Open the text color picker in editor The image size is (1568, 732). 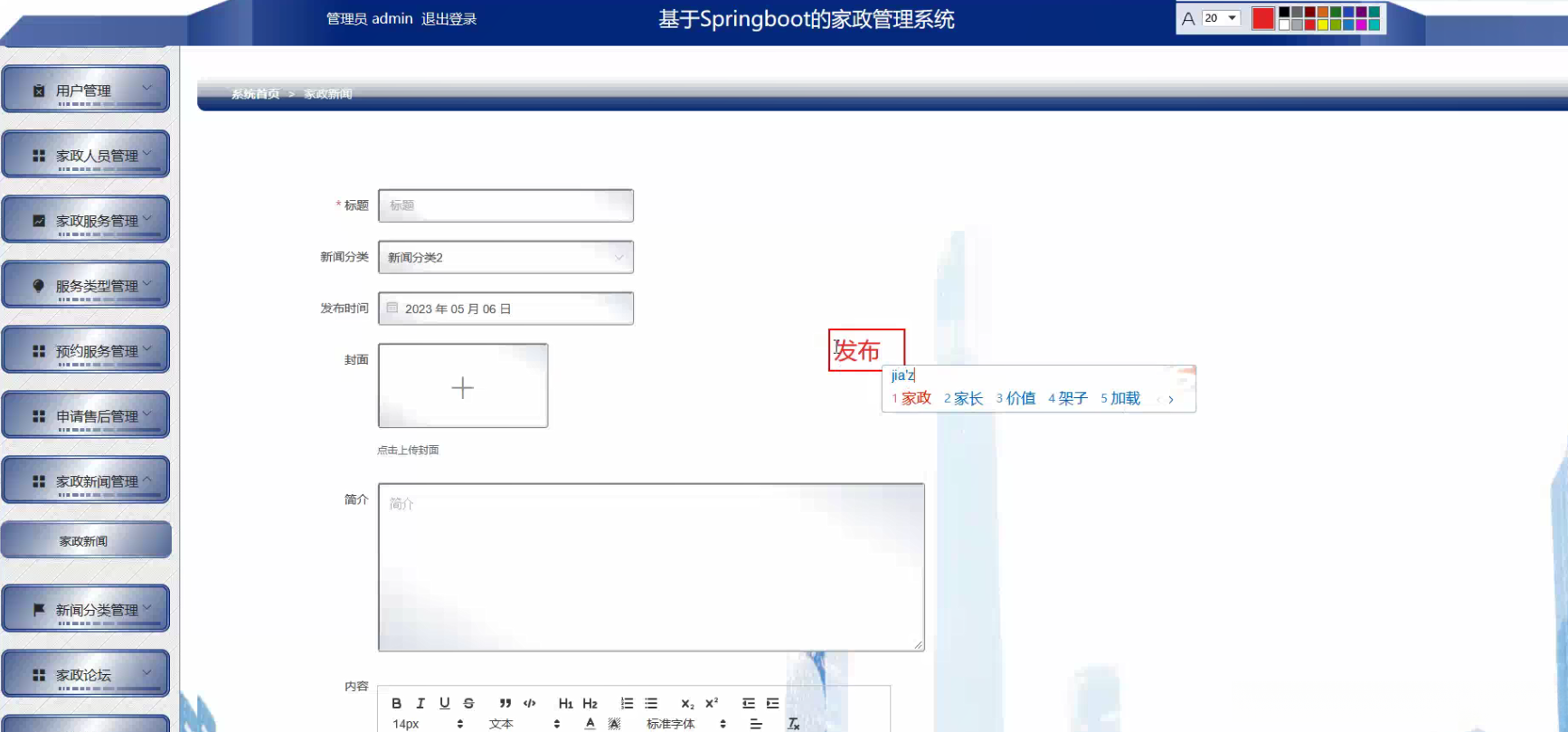coord(590,724)
